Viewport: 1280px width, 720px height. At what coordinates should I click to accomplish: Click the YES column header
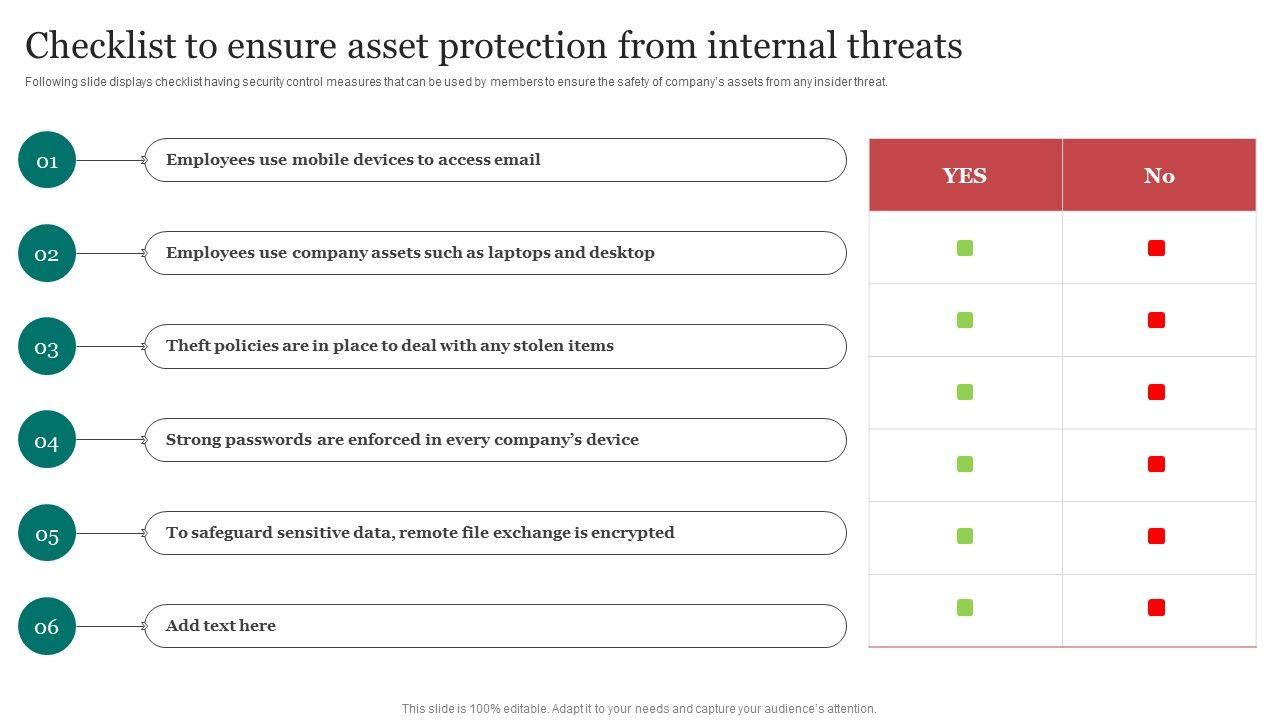pos(965,176)
